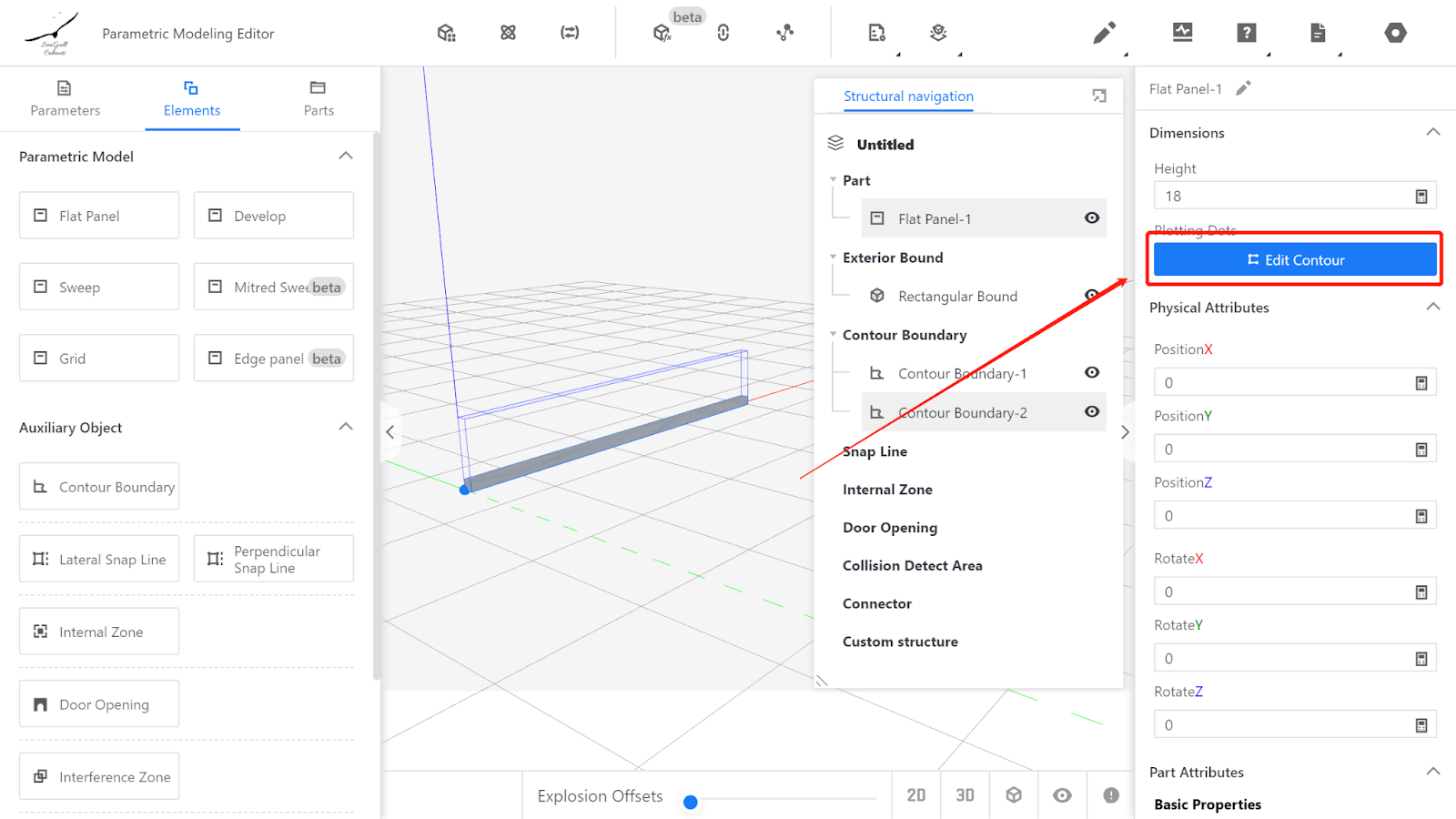Click the Explosion Offsets slider handle
This screenshot has width=1456, height=819.
click(691, 802)
